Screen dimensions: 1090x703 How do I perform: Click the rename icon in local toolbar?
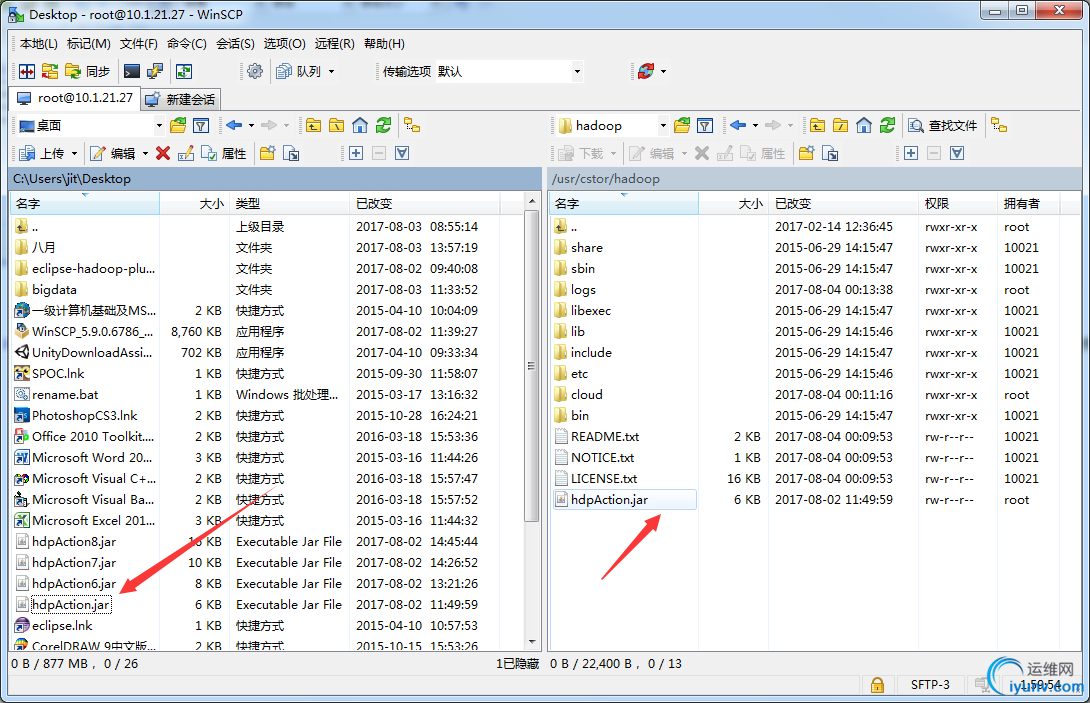(x=186, y=153)
